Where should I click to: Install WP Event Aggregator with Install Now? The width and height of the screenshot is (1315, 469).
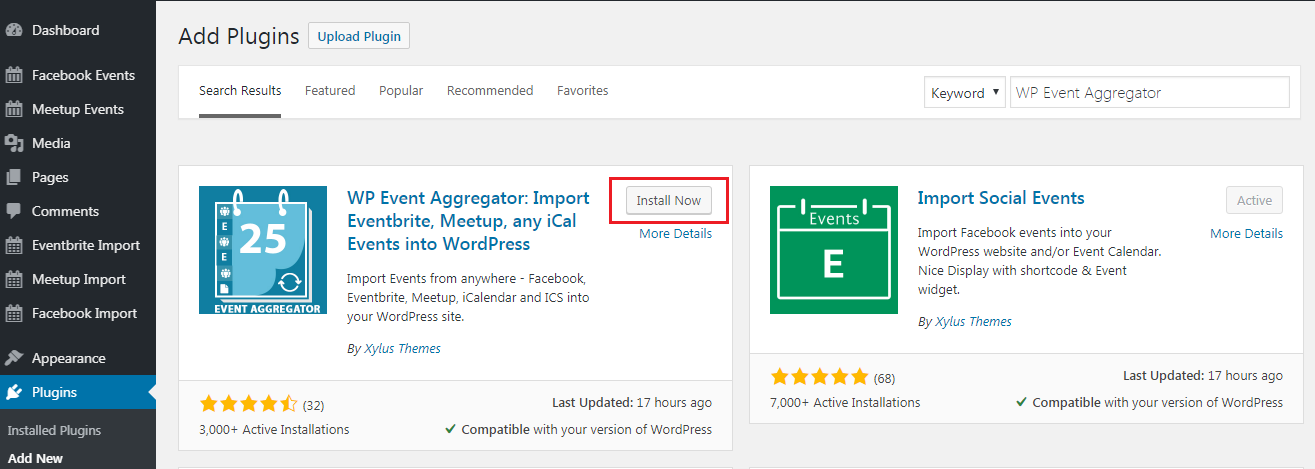[x=669, y=201]
